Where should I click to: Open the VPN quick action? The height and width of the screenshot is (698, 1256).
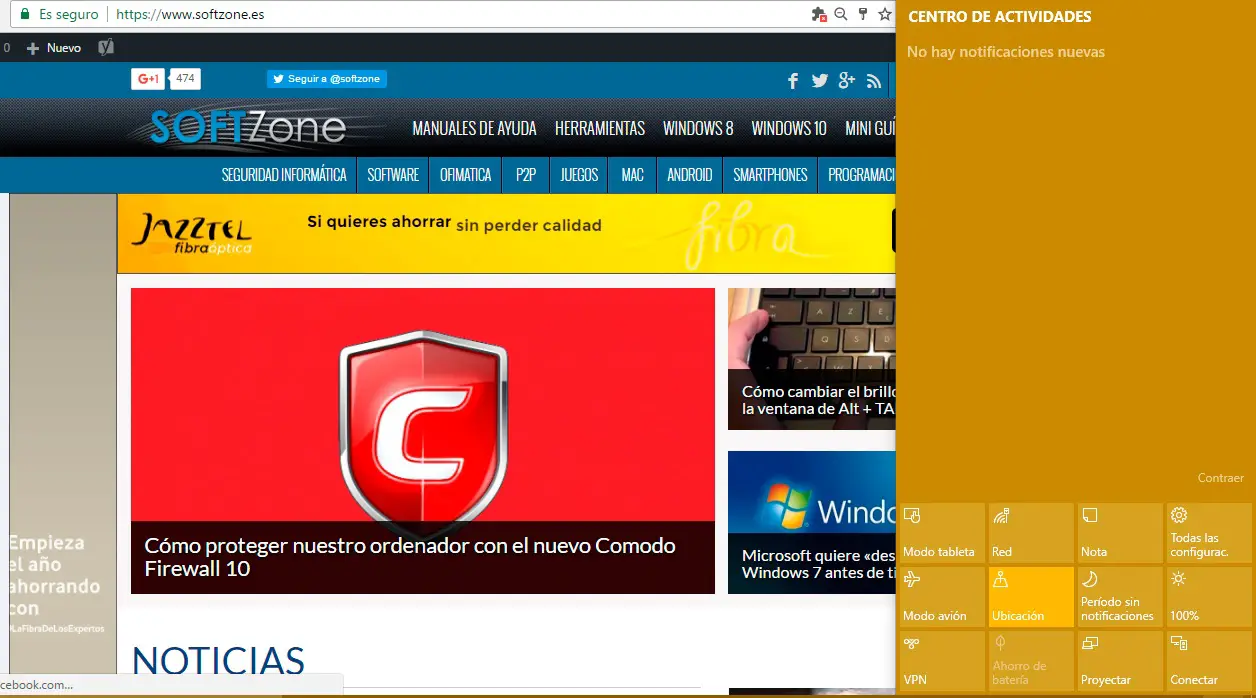(x=941, y=661)
